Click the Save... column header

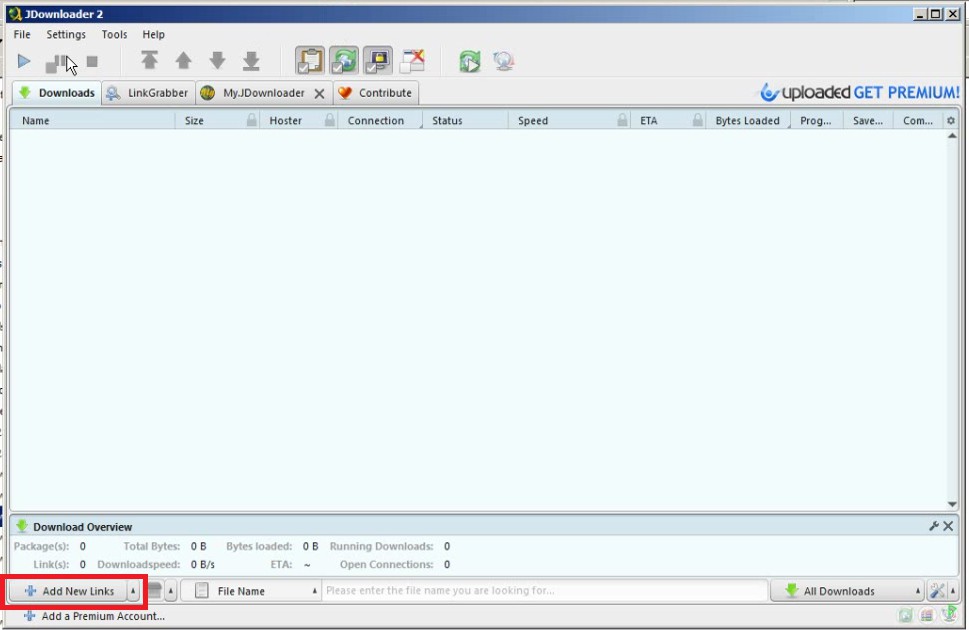[868, 121]
